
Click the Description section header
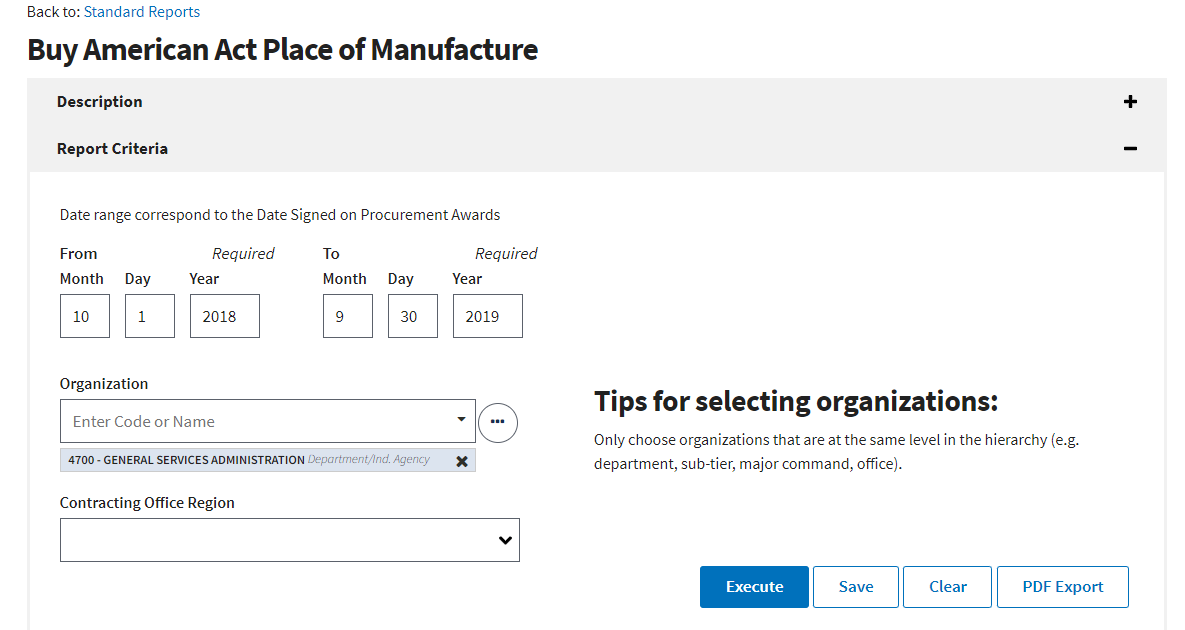tap(597, 101)
